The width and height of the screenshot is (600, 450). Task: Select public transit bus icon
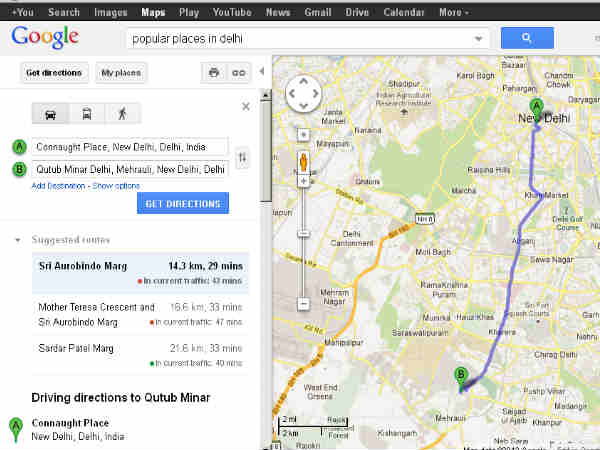(87, 114)
